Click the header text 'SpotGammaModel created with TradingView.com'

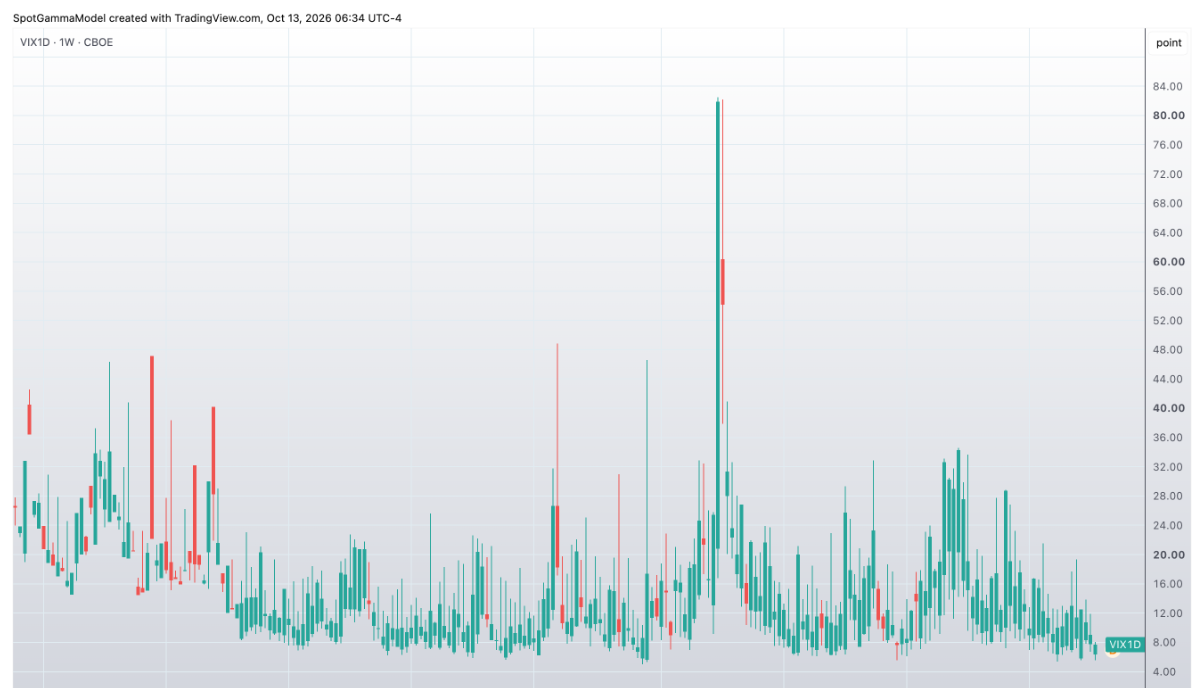(137, 18)
